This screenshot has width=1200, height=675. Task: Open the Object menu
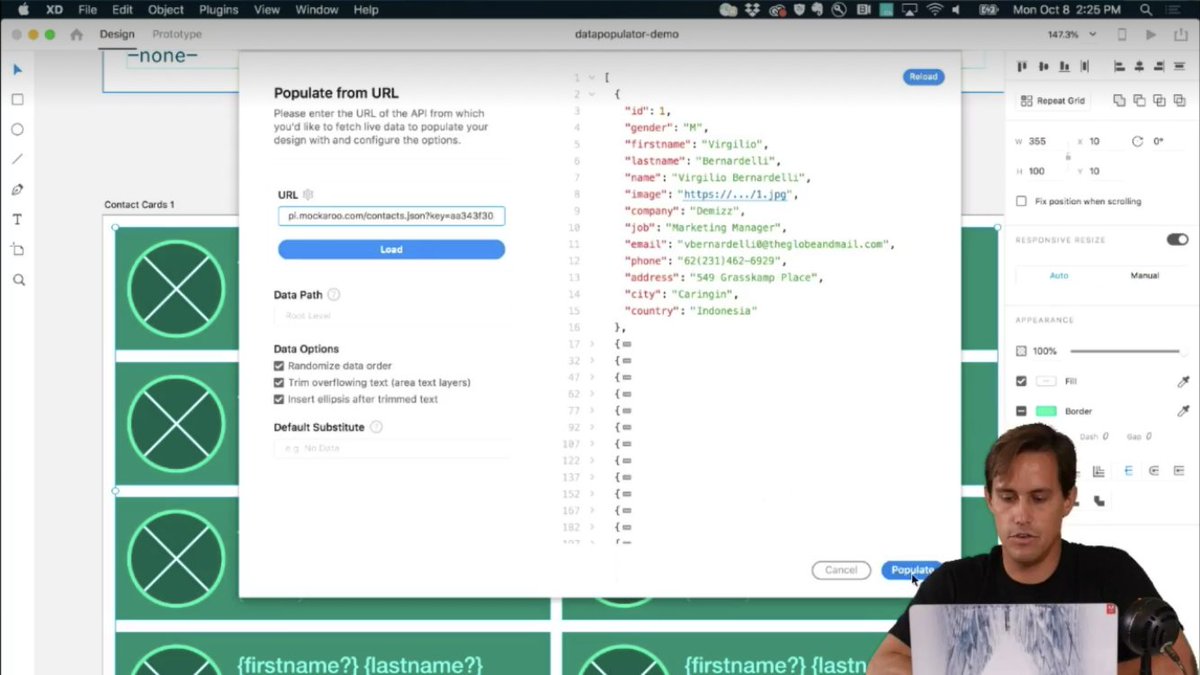point(166,10)
